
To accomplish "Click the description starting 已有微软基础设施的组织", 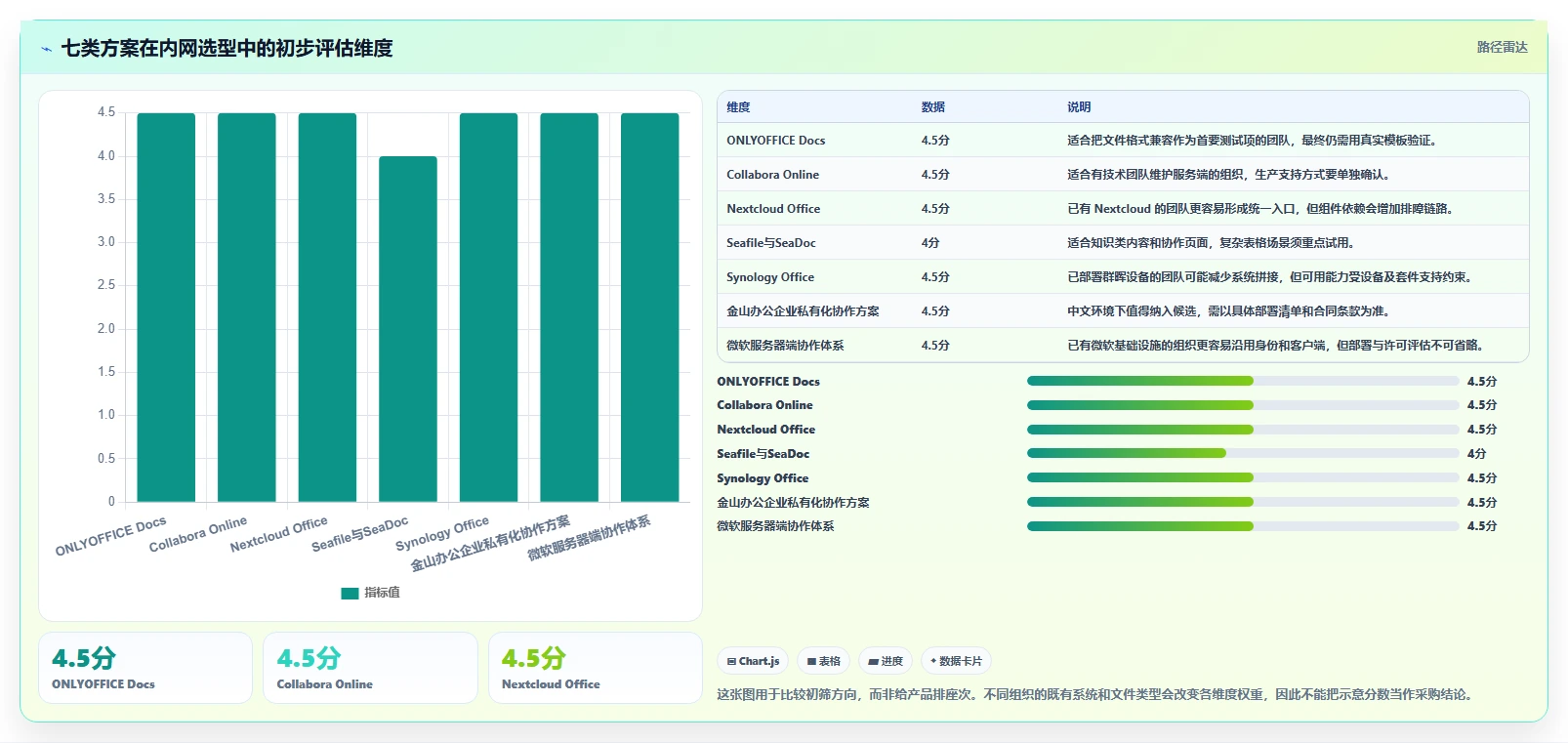I will [x=1277, y=346].
